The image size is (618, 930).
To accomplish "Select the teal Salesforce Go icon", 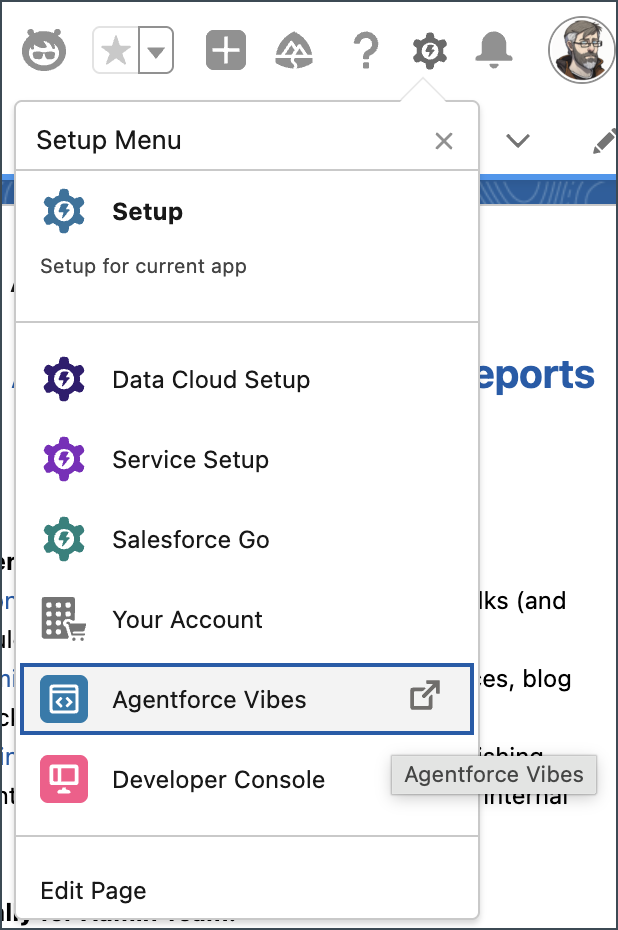I will (x=64, y=539).
